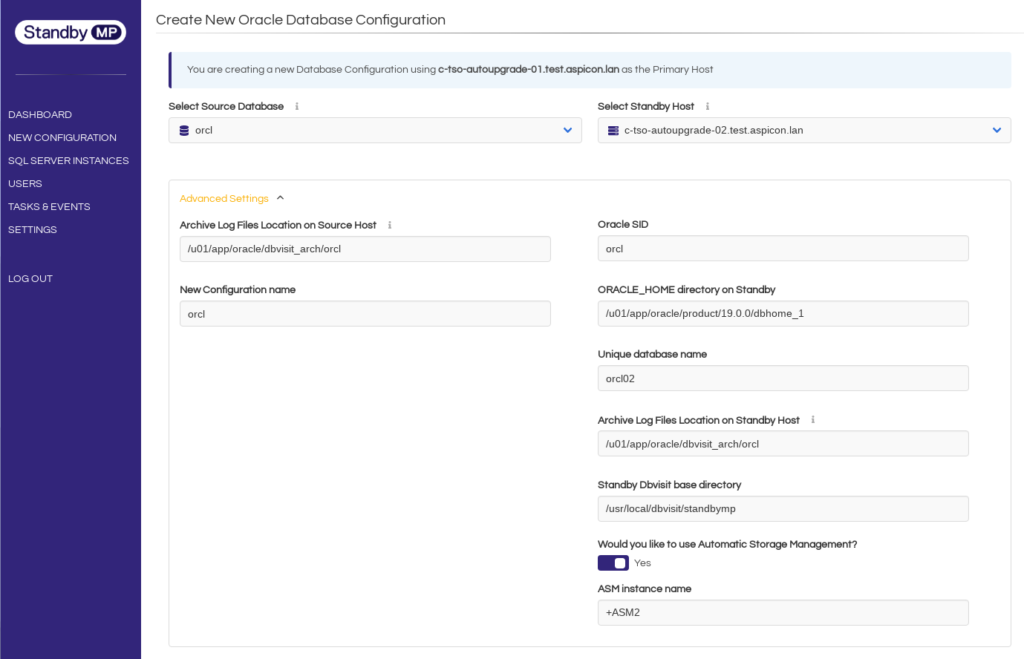
Task: Click 'Create New Oracle Database Configuration' heading
Action: (300, 20)
